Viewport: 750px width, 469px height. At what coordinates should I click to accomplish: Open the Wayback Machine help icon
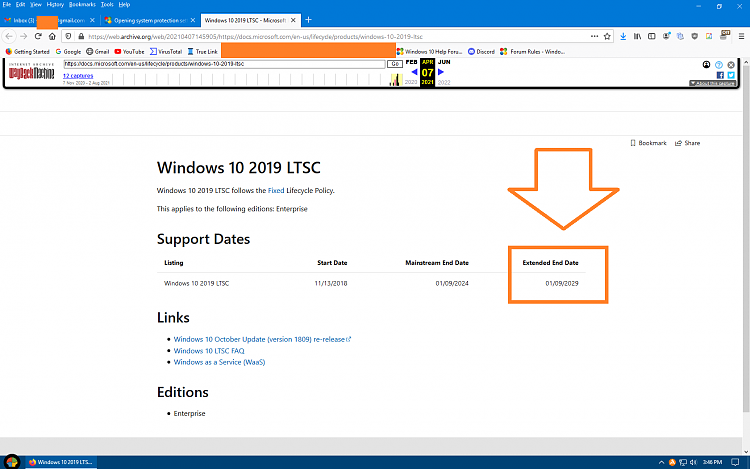click(718, 65)
